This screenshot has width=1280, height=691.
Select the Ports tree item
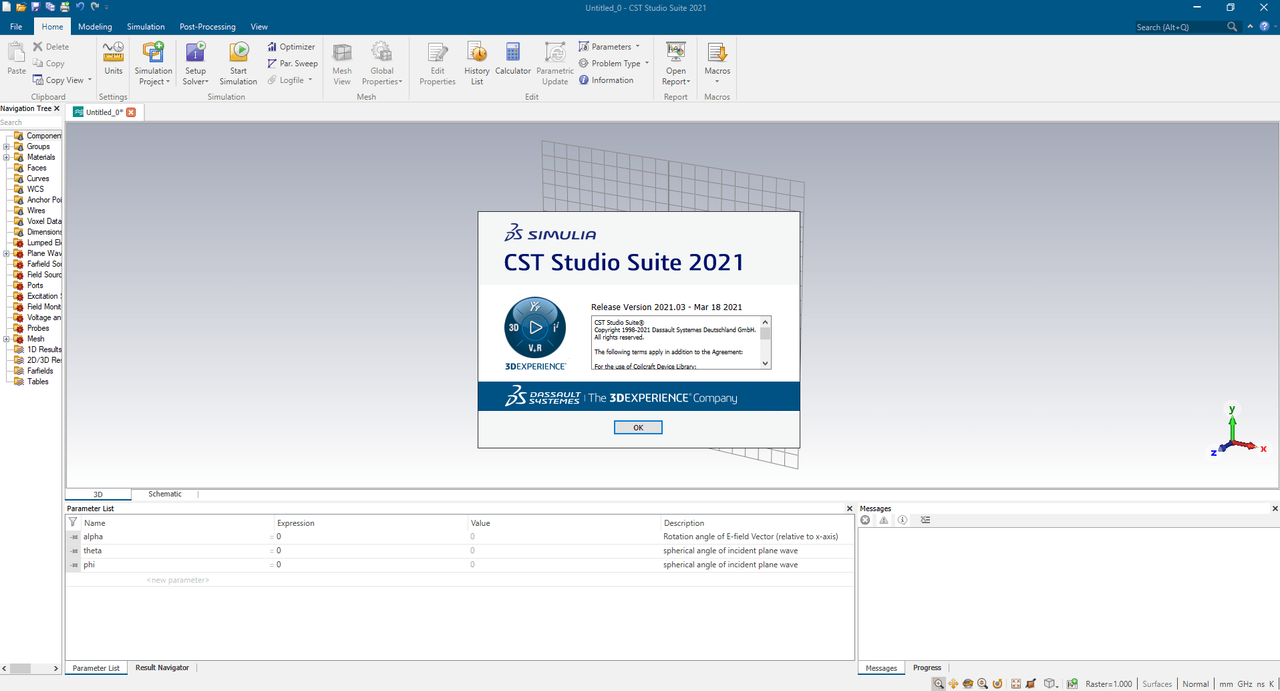point(35,285)
